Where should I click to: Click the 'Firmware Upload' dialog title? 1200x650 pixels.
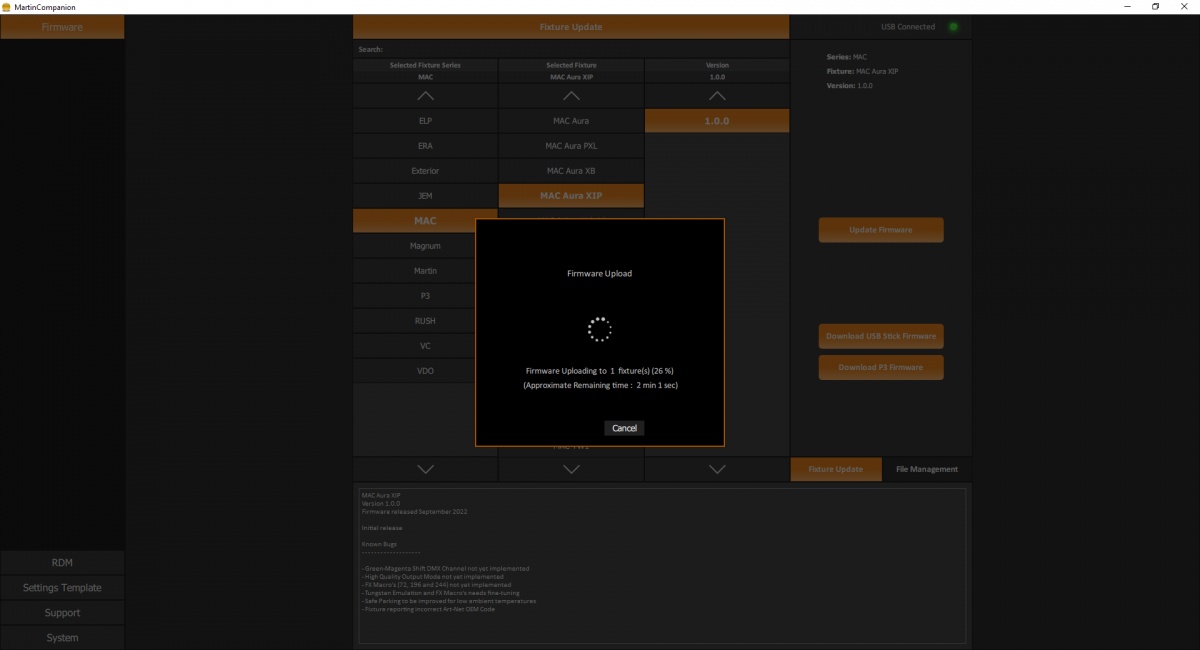(599, 273)
